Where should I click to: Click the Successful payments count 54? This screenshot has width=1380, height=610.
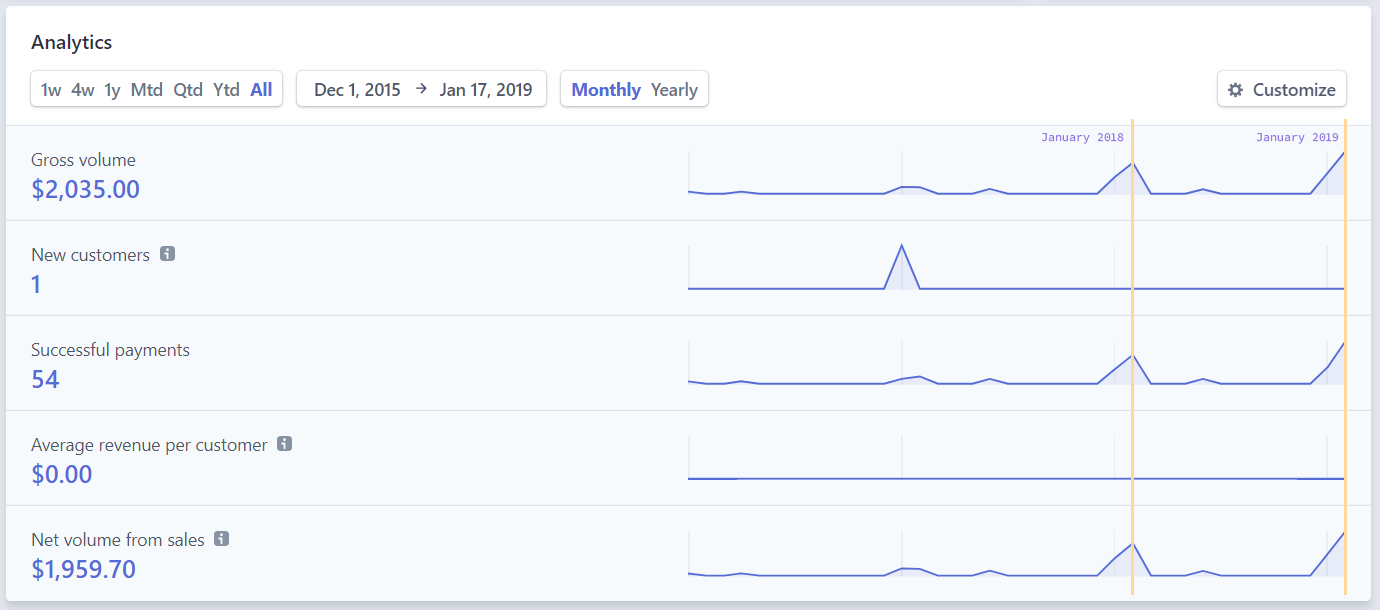[45, 379]
